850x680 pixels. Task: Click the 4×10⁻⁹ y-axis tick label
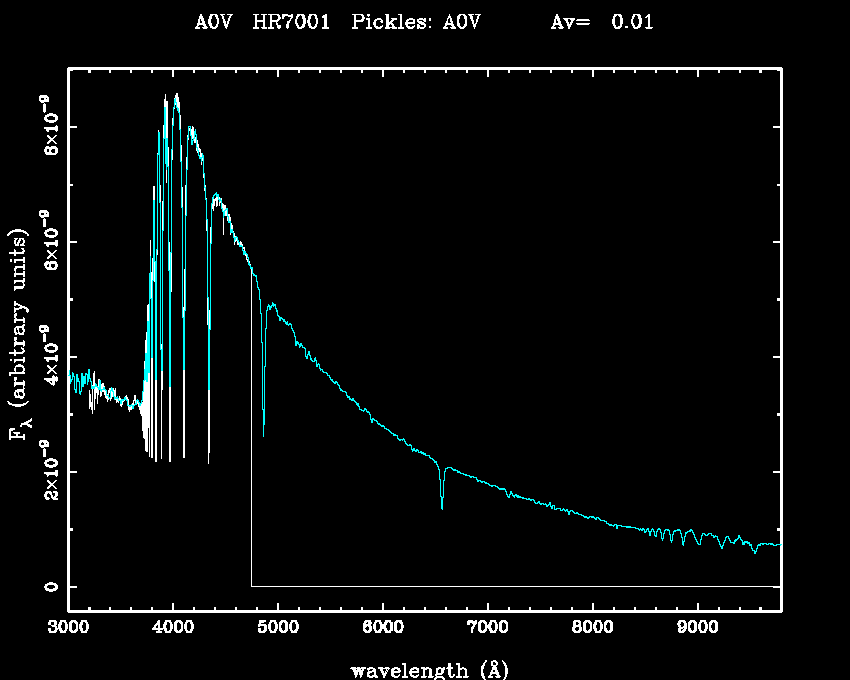pyautogui.click(x=48, y=356)
